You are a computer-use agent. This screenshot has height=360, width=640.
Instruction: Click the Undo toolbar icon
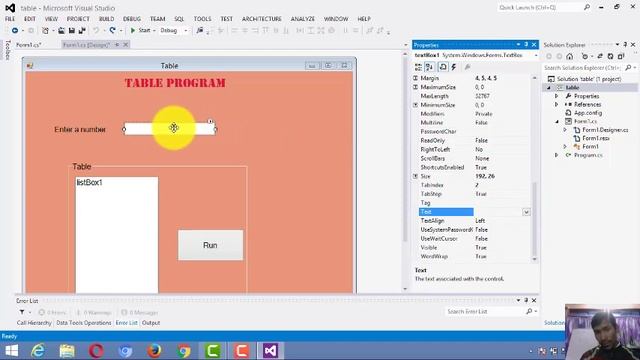click(96, 31)
